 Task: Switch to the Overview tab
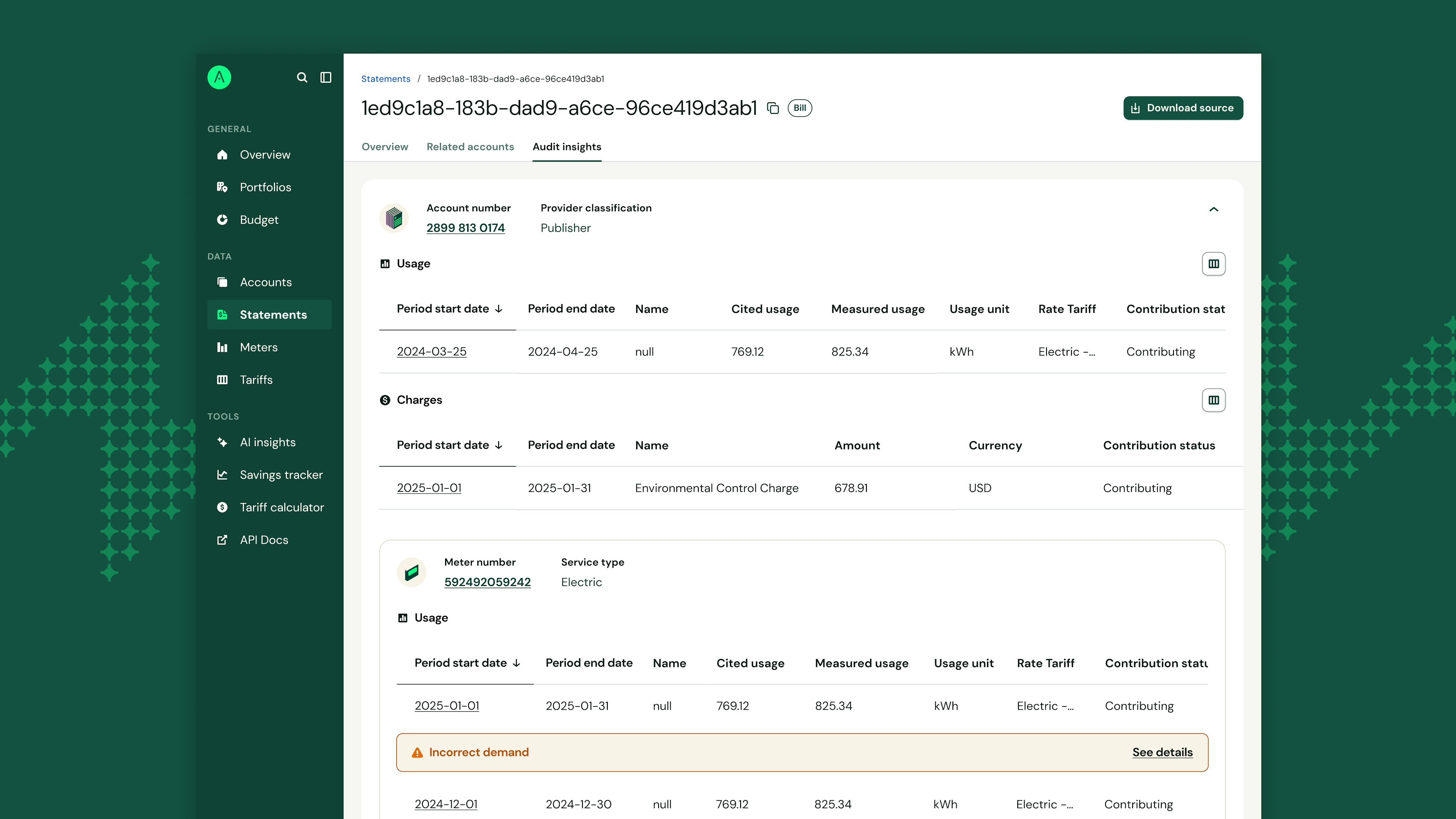(x=384, y=147)
